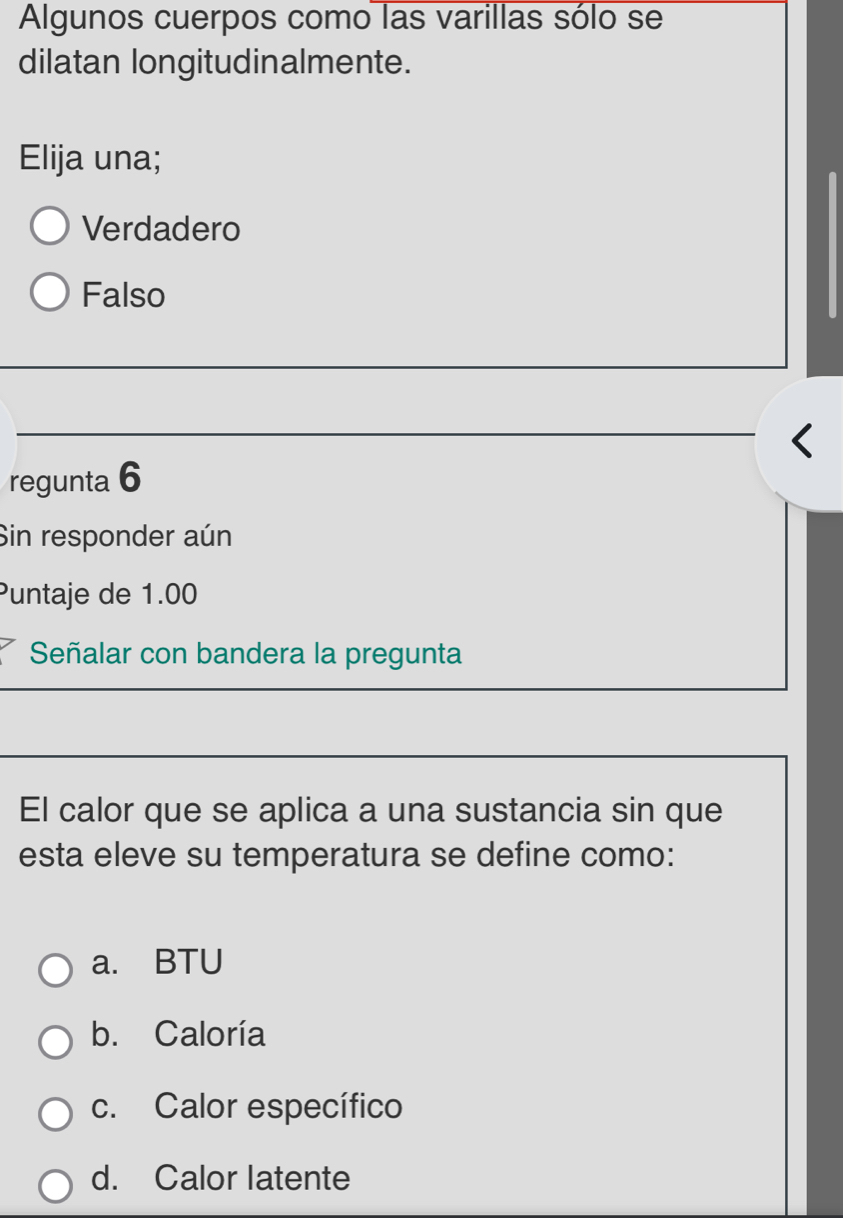Image resolution: width=843 pixels, height=1218 pixels.
Task: Click the question text about calor aplicado
Action: coord(371,833)
